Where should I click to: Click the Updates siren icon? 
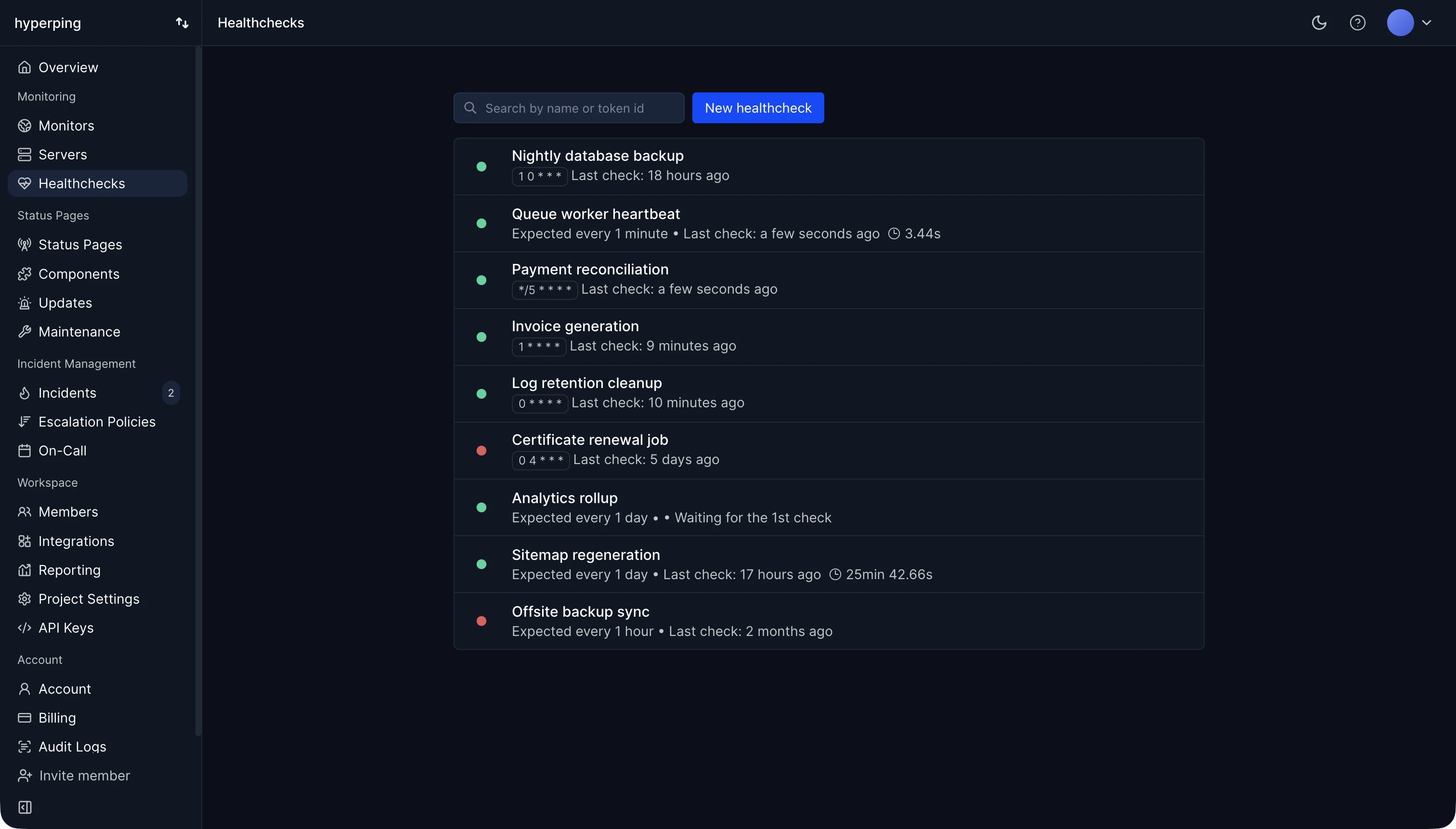click(x=25, y=303)
